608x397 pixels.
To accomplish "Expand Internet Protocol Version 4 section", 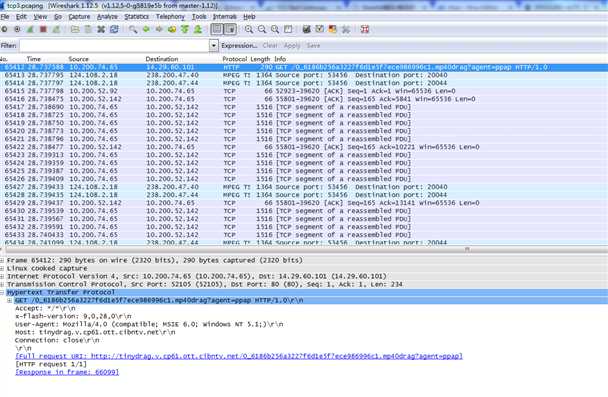I will (2, 276).
